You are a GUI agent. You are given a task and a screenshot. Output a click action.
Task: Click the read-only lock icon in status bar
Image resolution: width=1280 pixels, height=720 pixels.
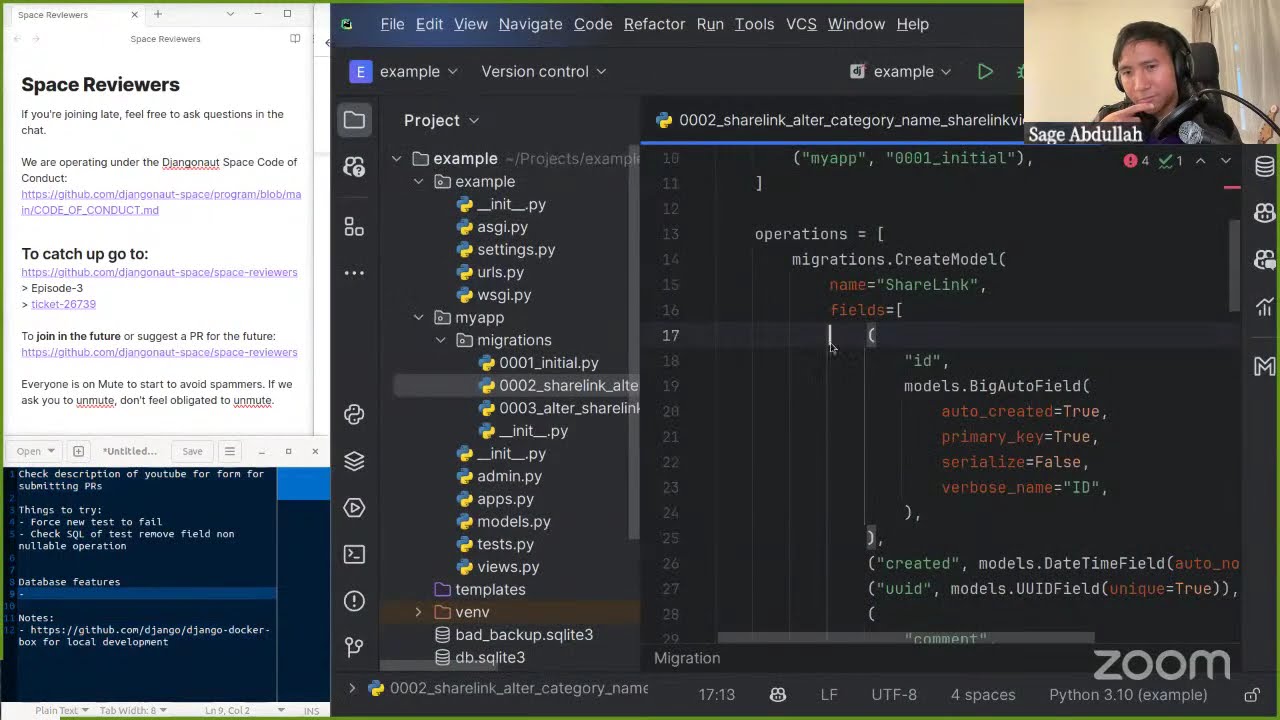[x=1251, y=695]
